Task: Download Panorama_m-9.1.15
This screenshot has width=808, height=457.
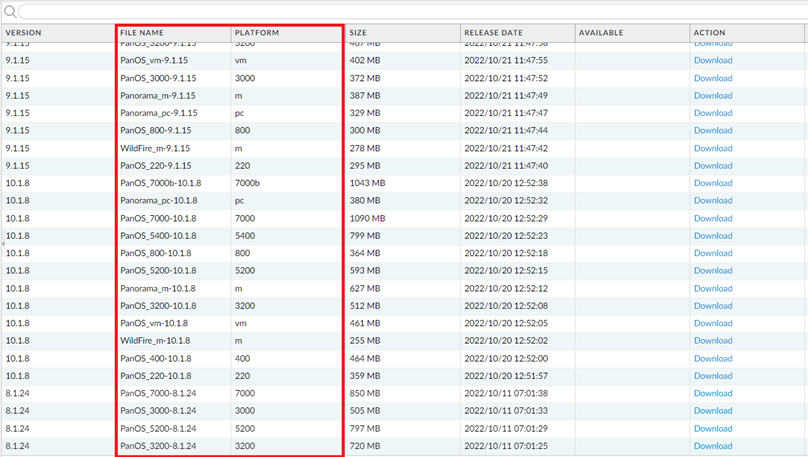Action: click(x=713, y=95)
